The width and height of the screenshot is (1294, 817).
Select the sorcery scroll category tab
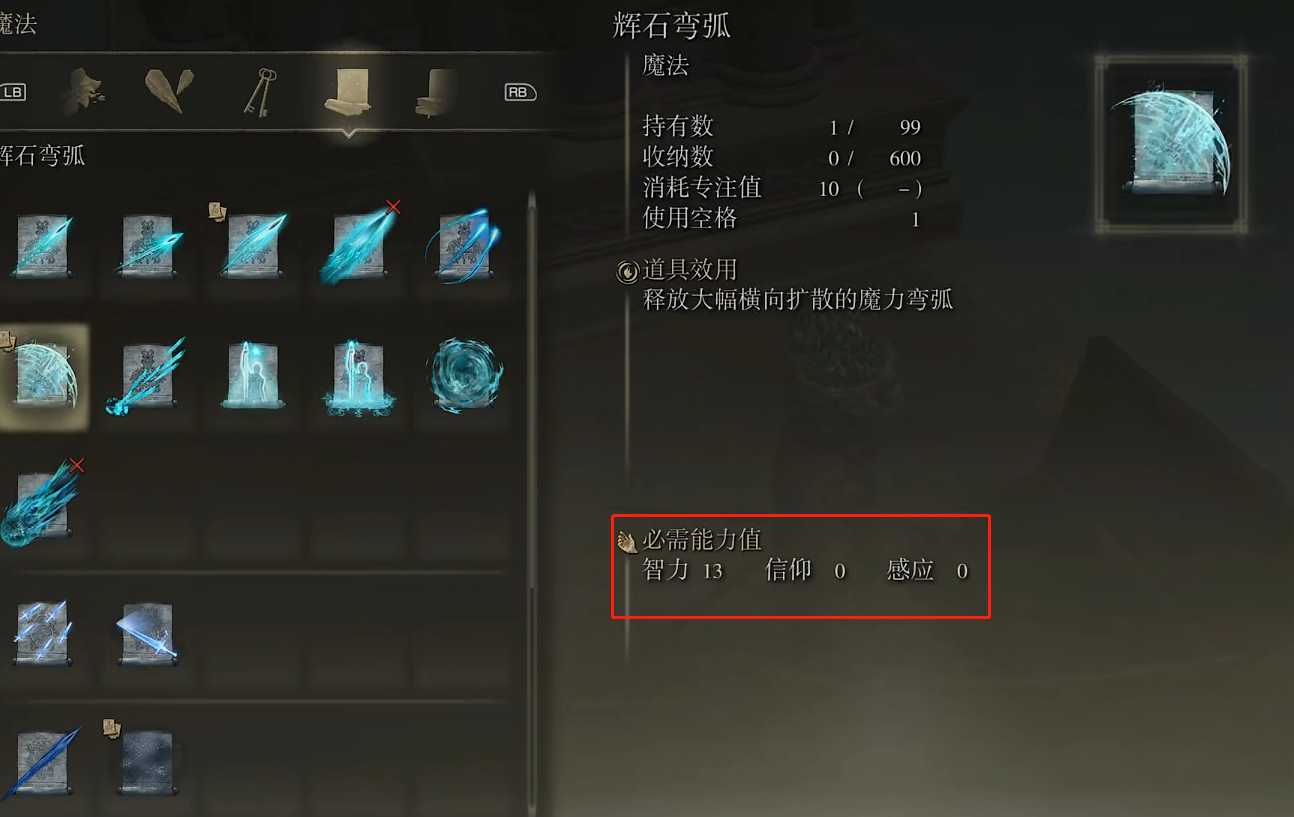[349, 93]
